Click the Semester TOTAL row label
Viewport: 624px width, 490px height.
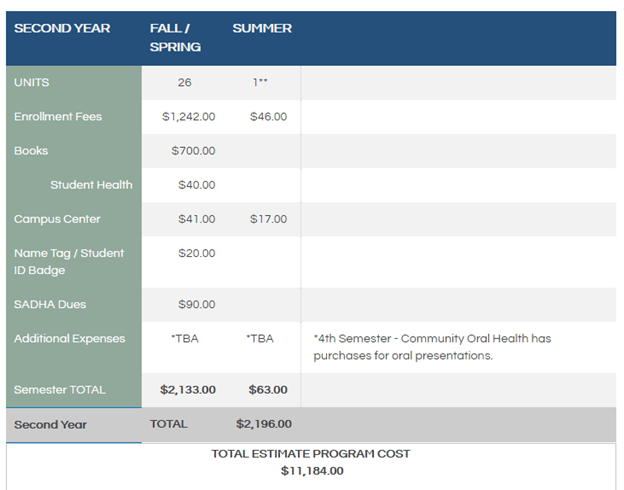pyautogui.click(x=59, y=390)
